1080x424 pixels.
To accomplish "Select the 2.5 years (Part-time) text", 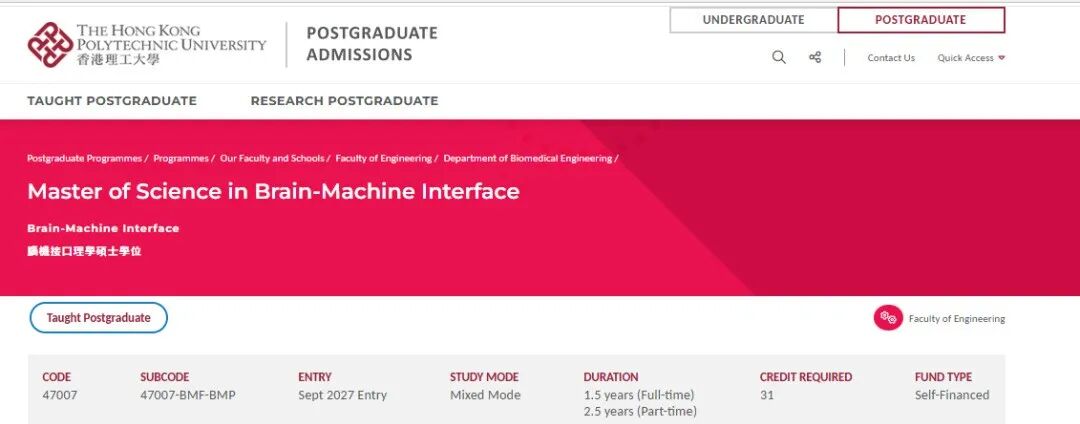I will point(641,412).
